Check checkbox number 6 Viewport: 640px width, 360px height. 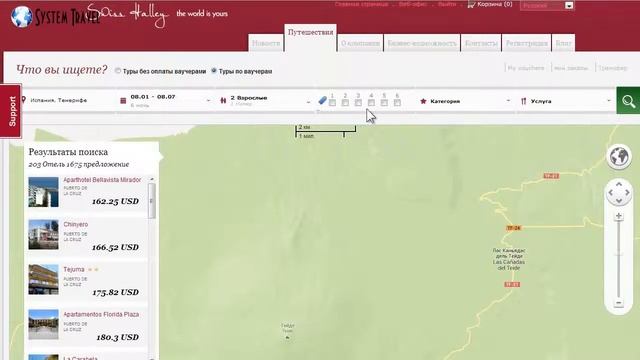click(397, 103)
